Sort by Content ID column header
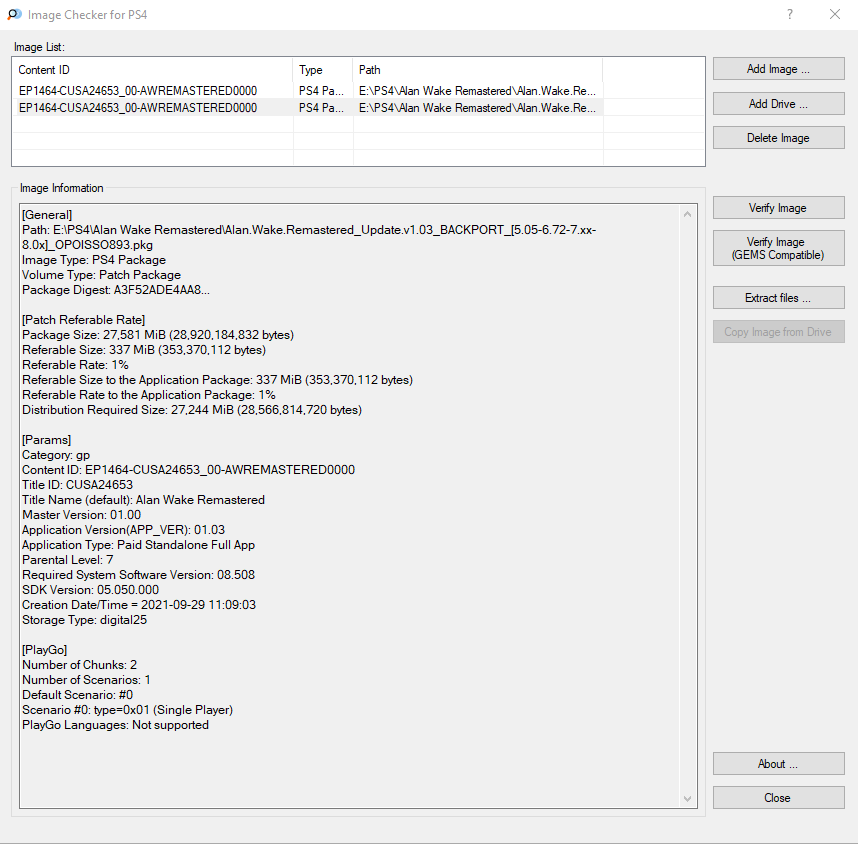This screenshot has height=844, width=858. [152, 70]
